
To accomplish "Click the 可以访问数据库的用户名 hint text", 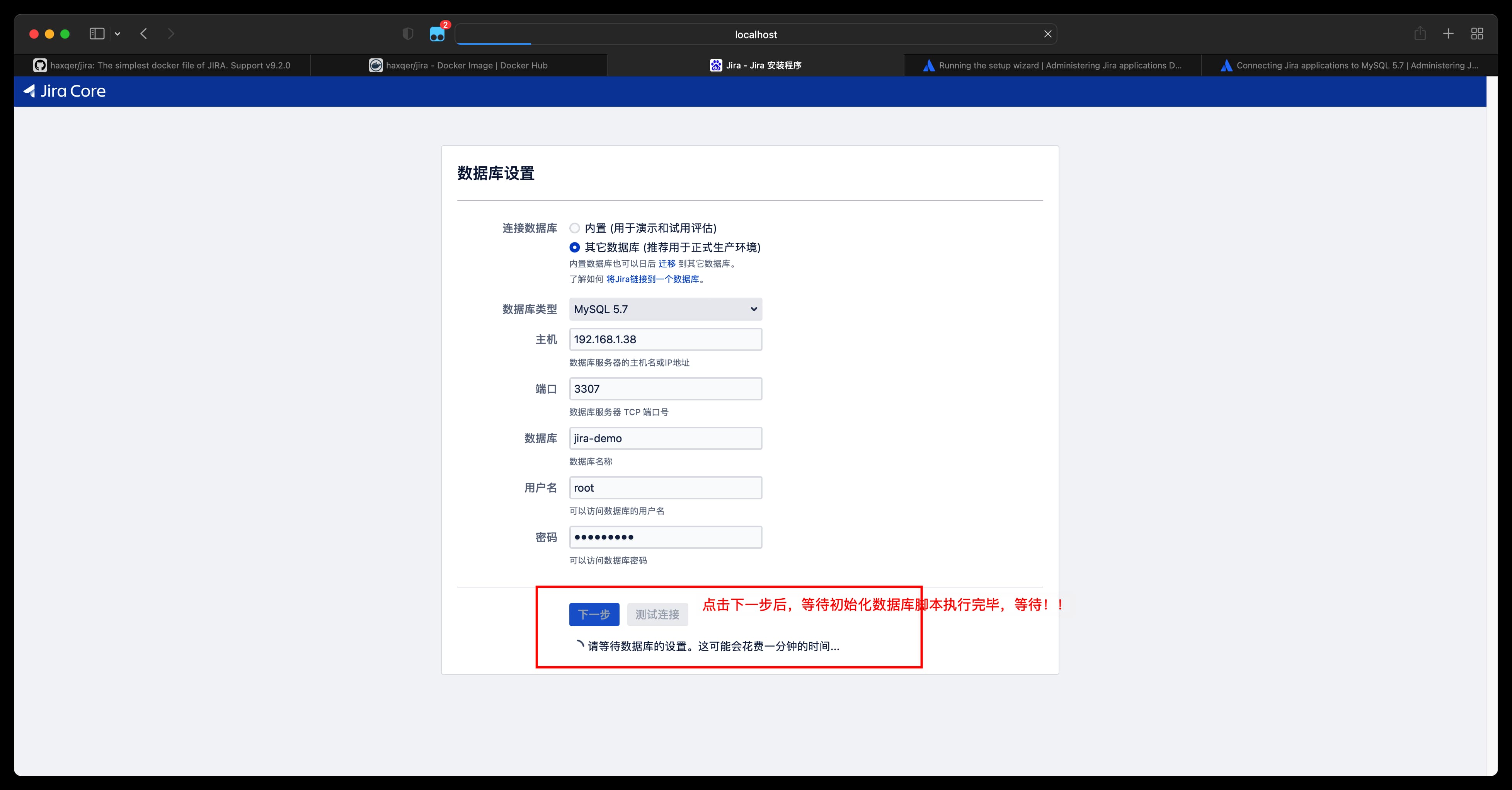I will tap(617, 511).
